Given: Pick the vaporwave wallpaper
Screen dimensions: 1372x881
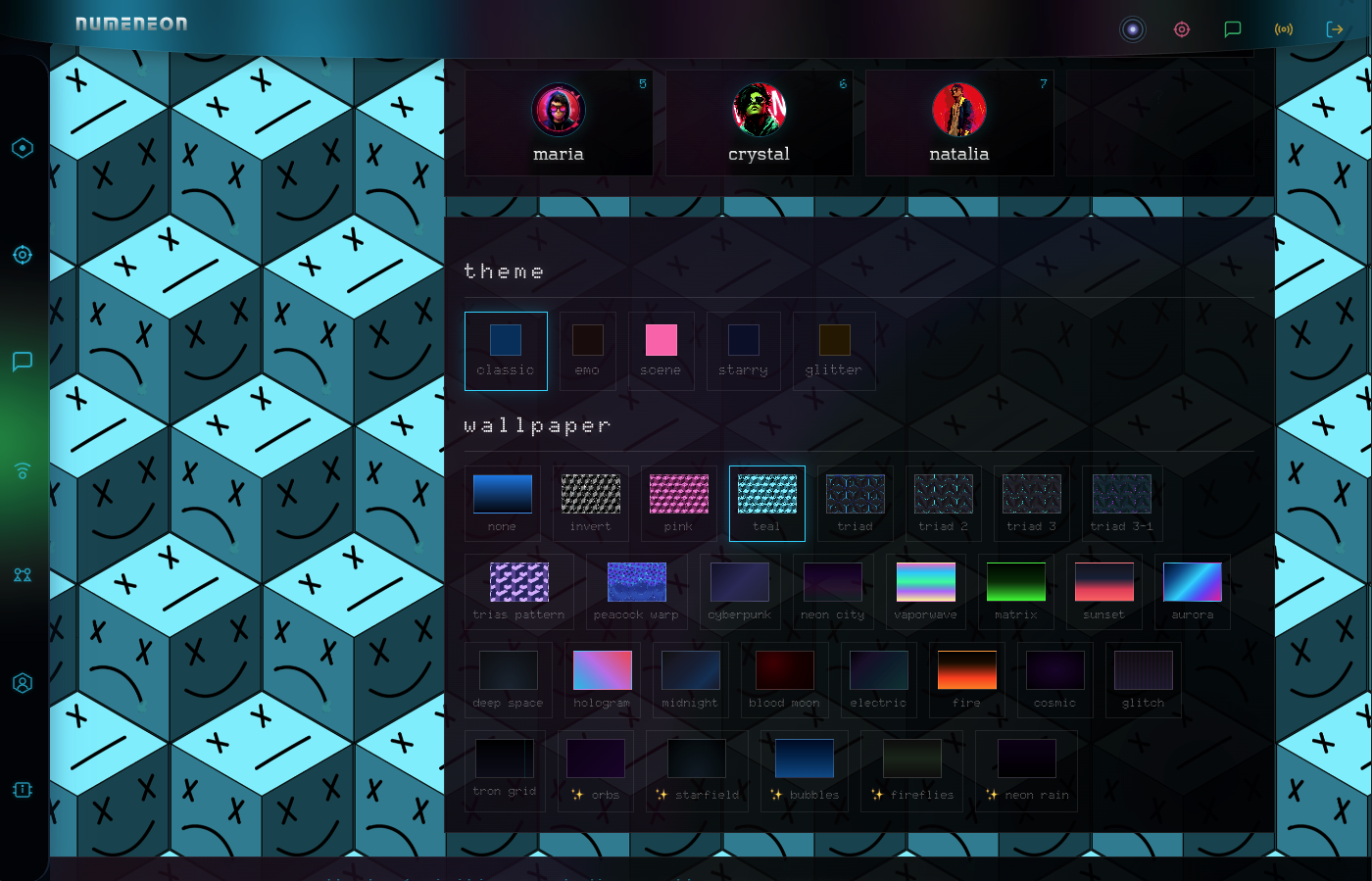Looking at the screenshot, I should (x=925, y=591).
